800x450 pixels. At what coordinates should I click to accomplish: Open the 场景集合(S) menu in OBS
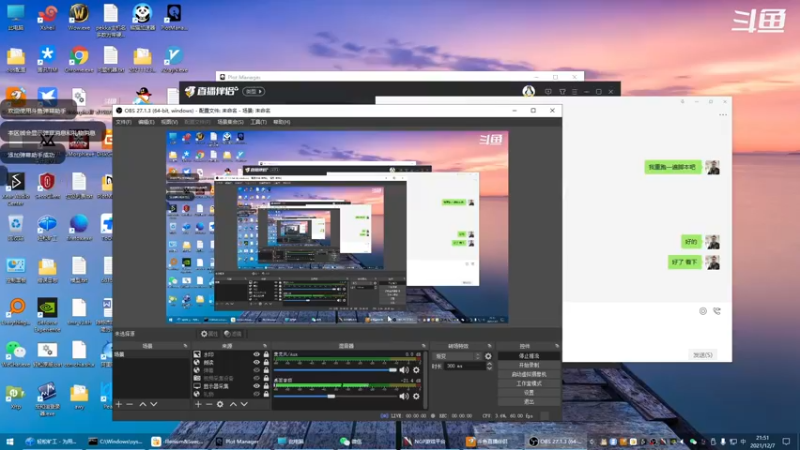(230, 122)
